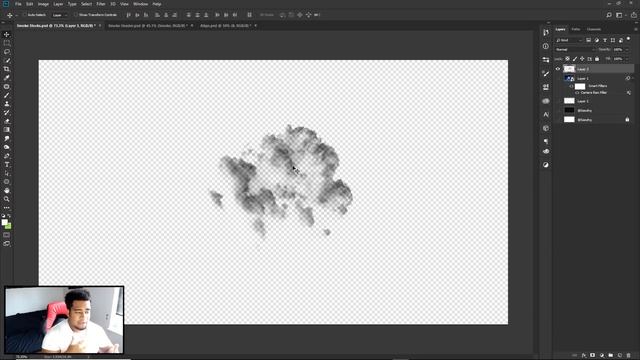Select the Hand tool
Image resolution: width=640 pixels, height=360 pixels.
click(7, 191)
